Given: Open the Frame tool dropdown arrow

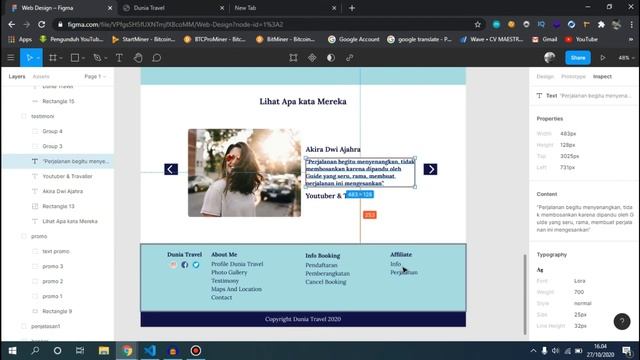Looking at the screenshot, I should tap(61, 58).
